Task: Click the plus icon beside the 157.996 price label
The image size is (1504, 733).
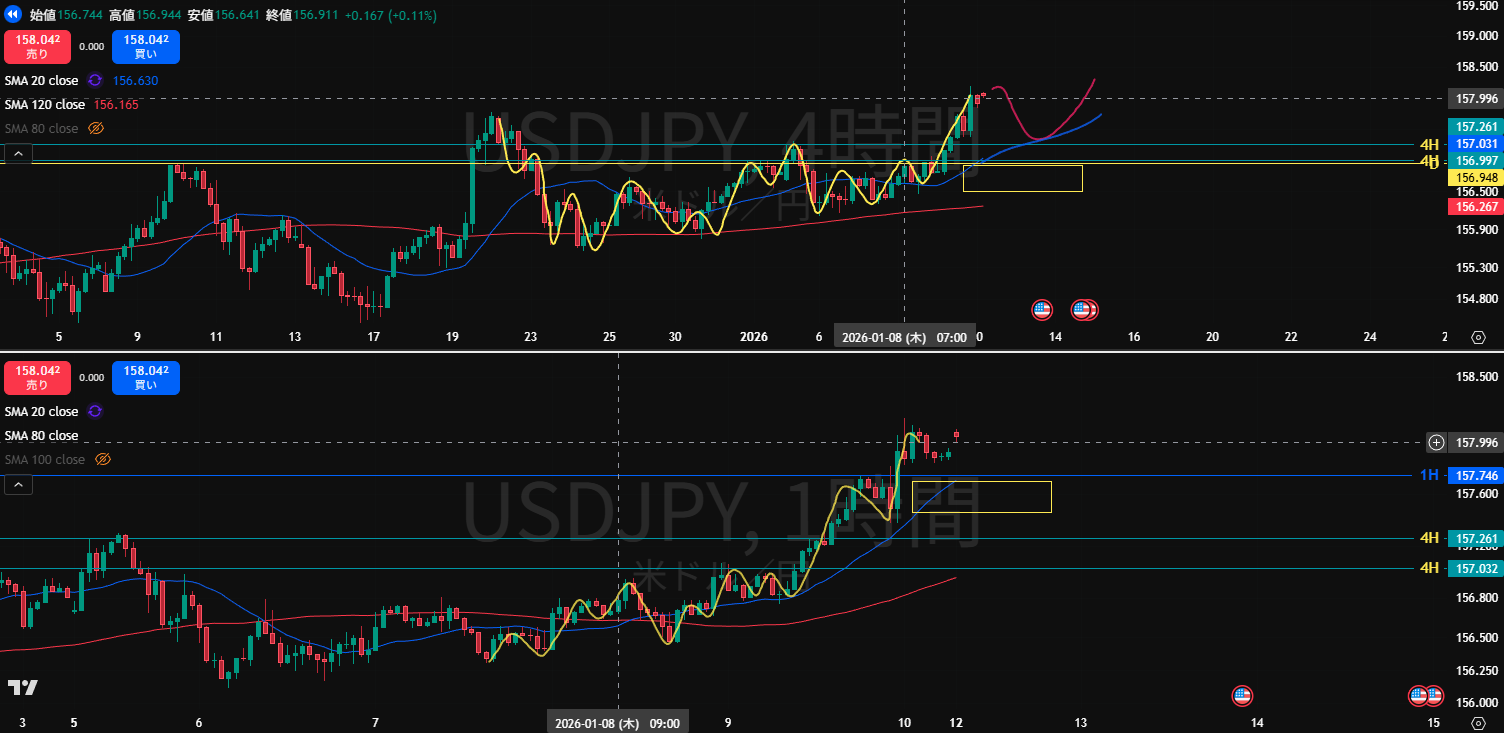Action: click(x=1436, y=442)
